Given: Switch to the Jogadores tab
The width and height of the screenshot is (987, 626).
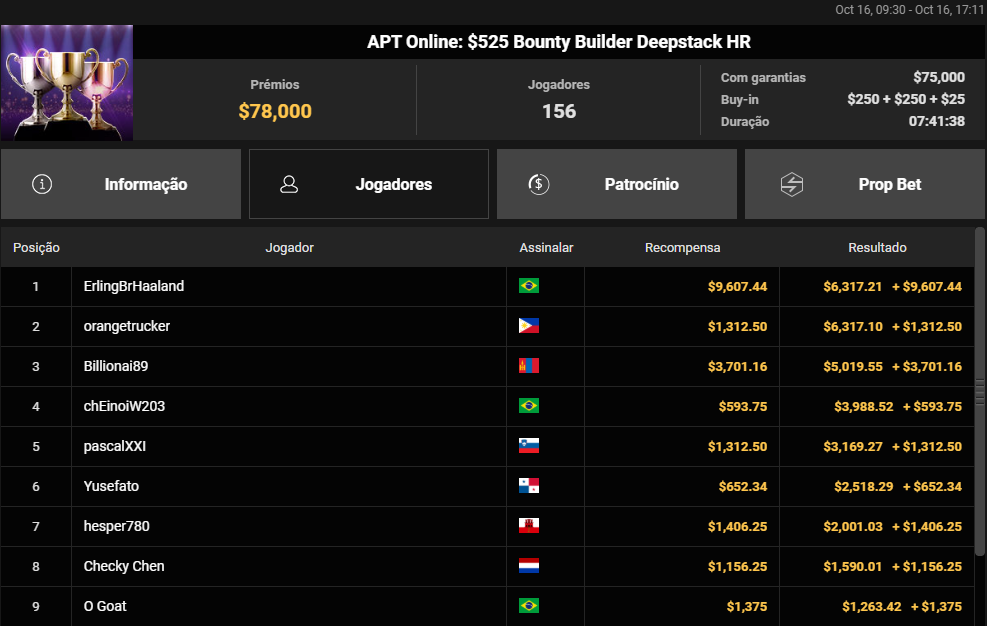Looking at the screenshot, I should [369, 184].
